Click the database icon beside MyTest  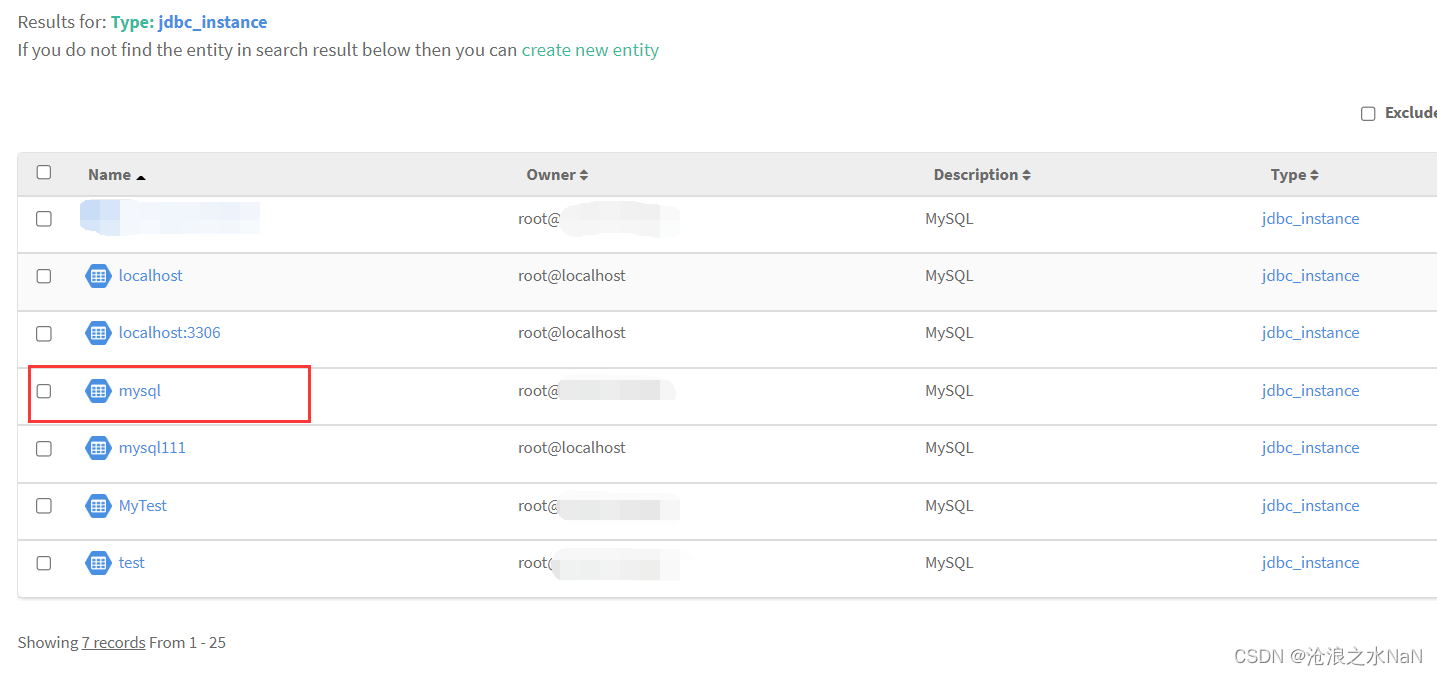click(98, 505)
